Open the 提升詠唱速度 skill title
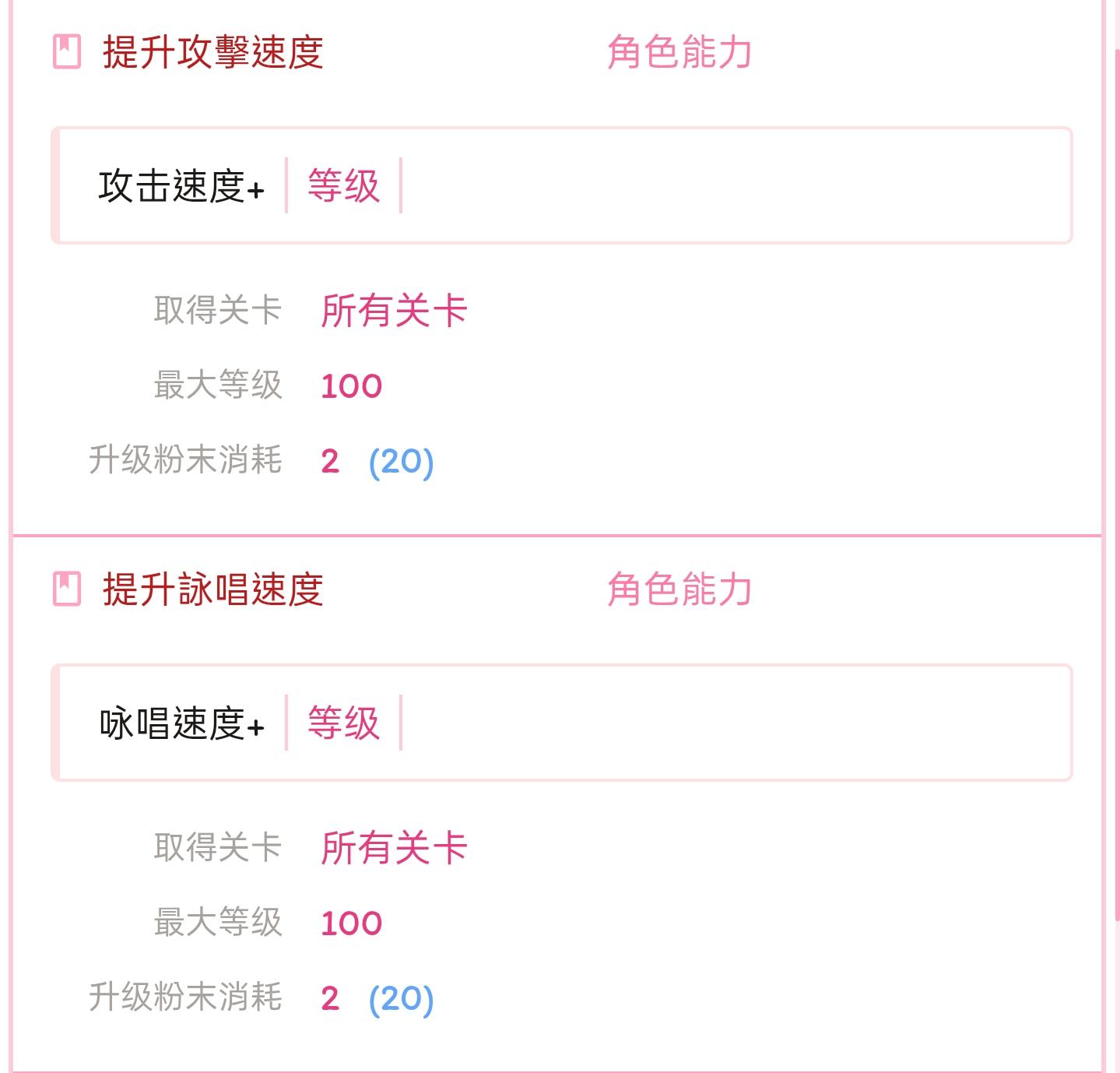 point(212,589)
